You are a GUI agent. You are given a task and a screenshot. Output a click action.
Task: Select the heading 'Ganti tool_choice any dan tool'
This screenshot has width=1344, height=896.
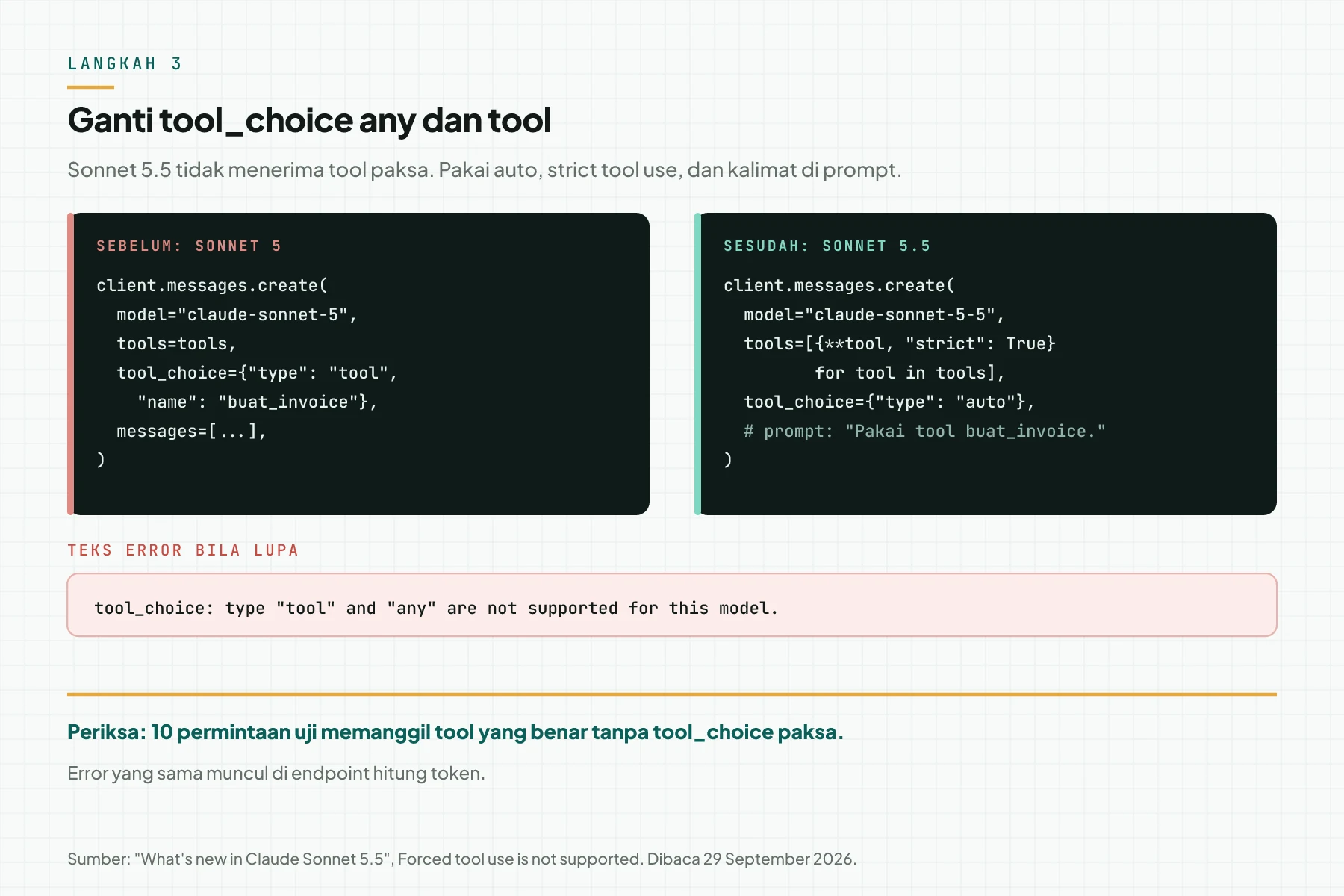309,121
